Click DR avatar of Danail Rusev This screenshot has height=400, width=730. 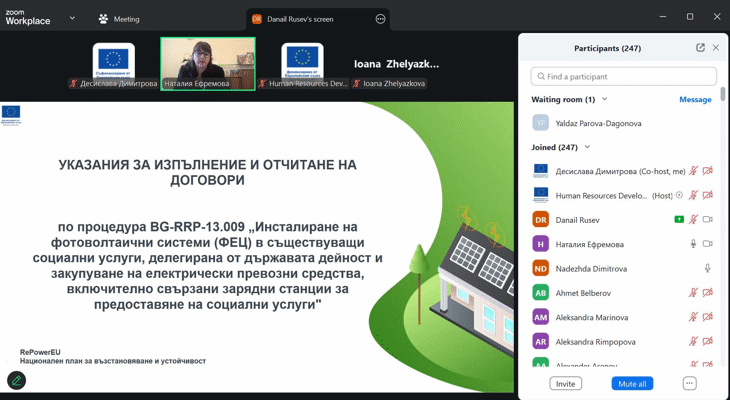[541, 220]
